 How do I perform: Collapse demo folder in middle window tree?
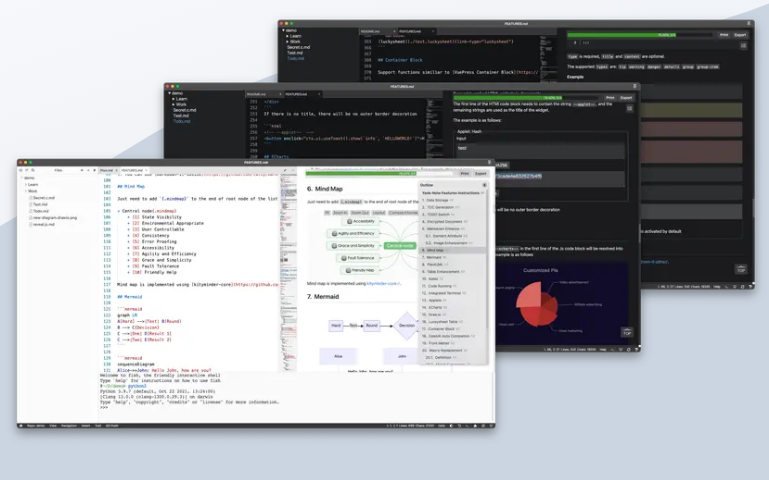pyautogui.click(x=169, y=93)
